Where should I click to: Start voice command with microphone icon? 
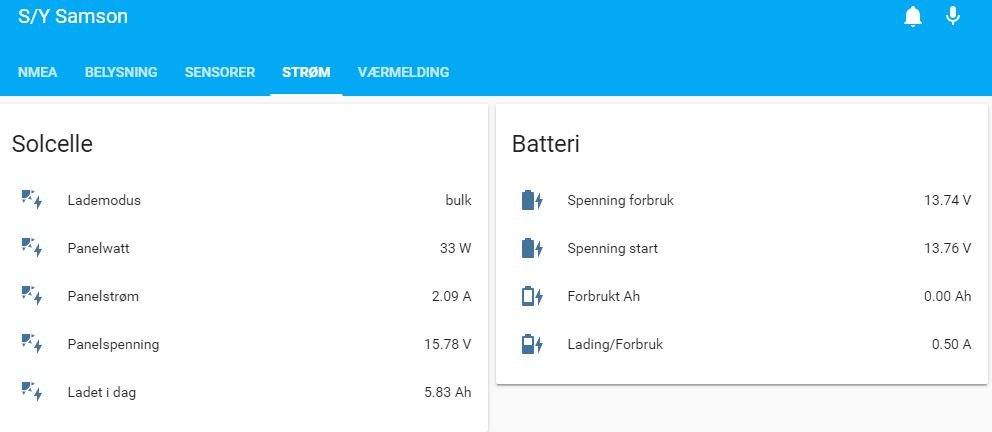pos(953,15)
